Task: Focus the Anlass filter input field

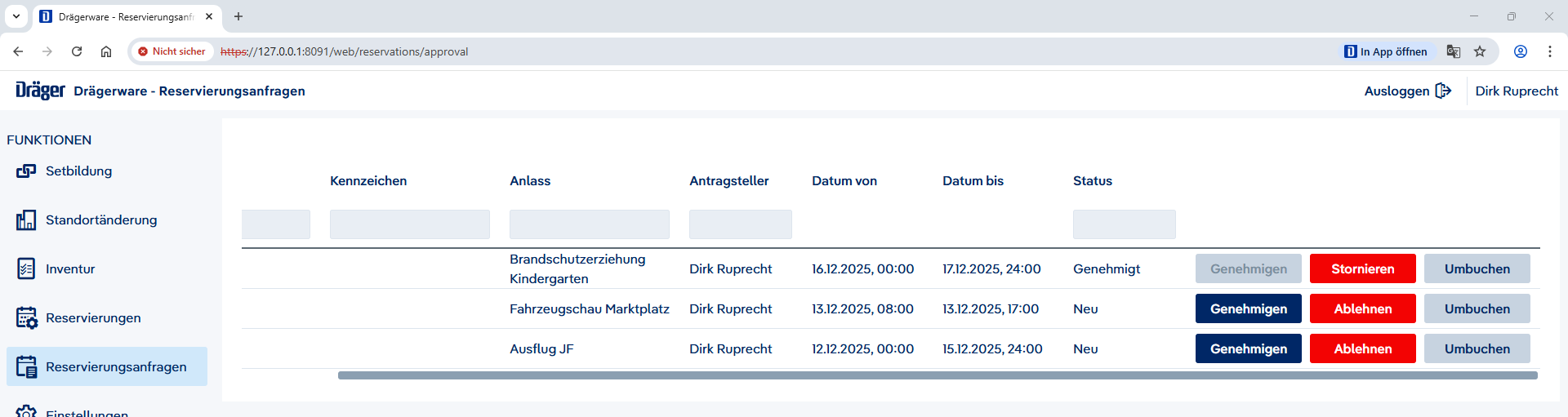Action: (589, 224)
